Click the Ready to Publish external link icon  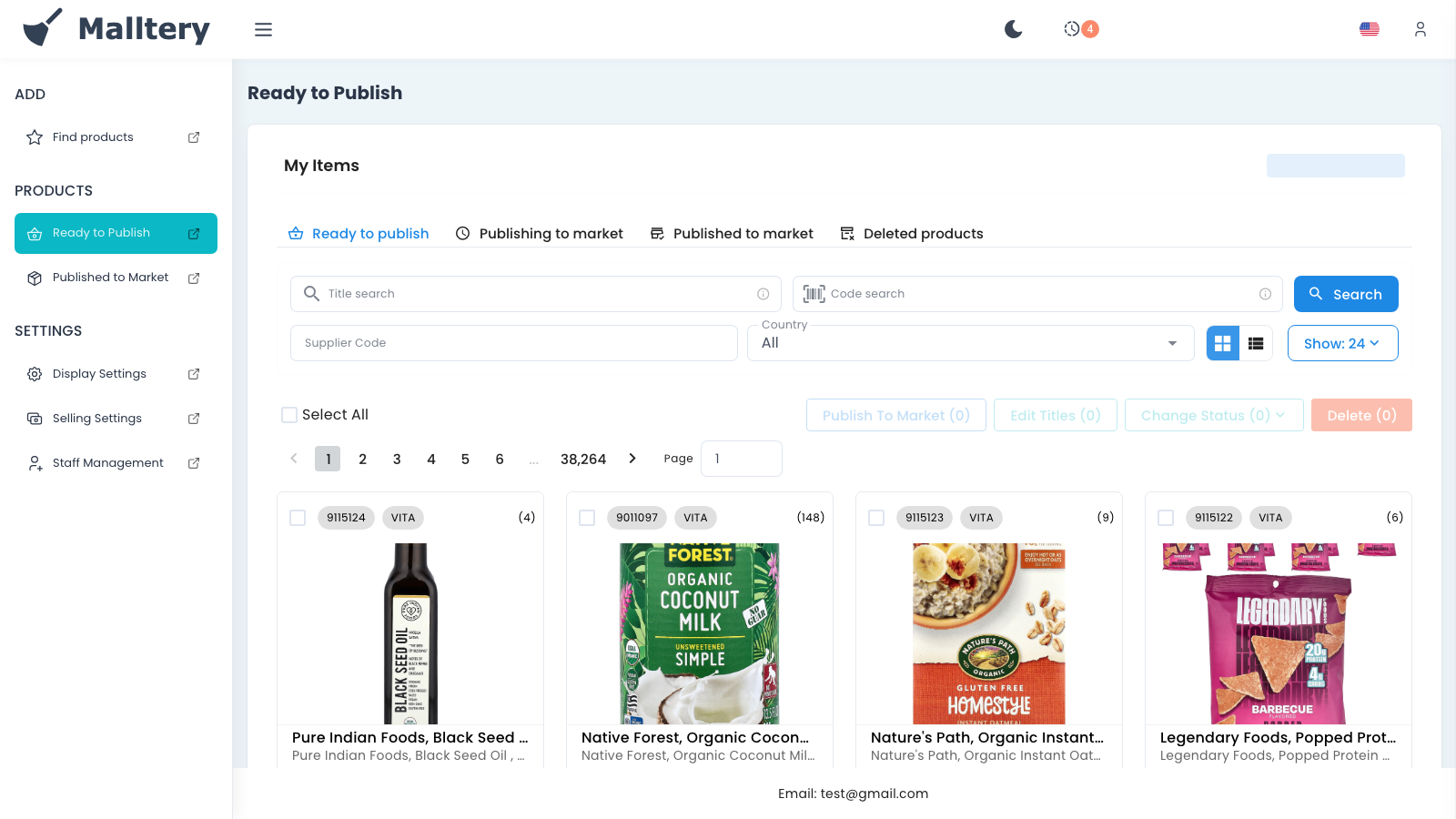coord(194,234)
